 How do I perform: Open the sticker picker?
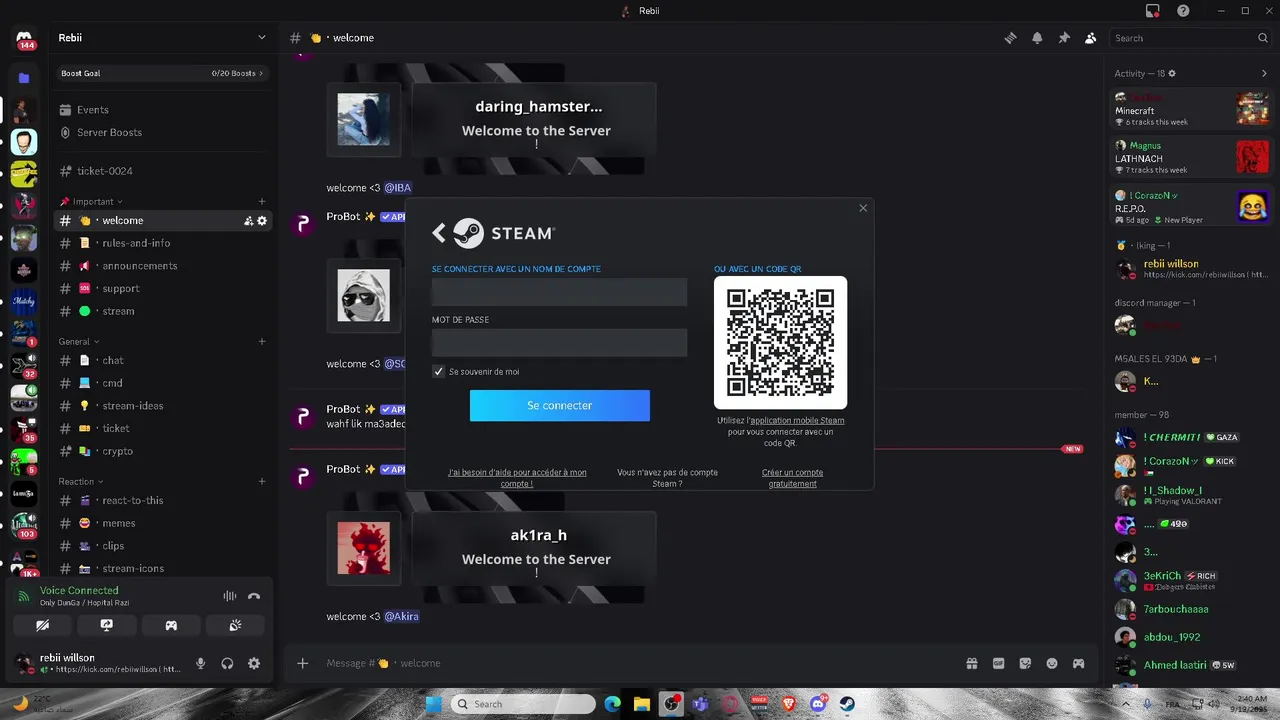click(x=1025, y=663)
